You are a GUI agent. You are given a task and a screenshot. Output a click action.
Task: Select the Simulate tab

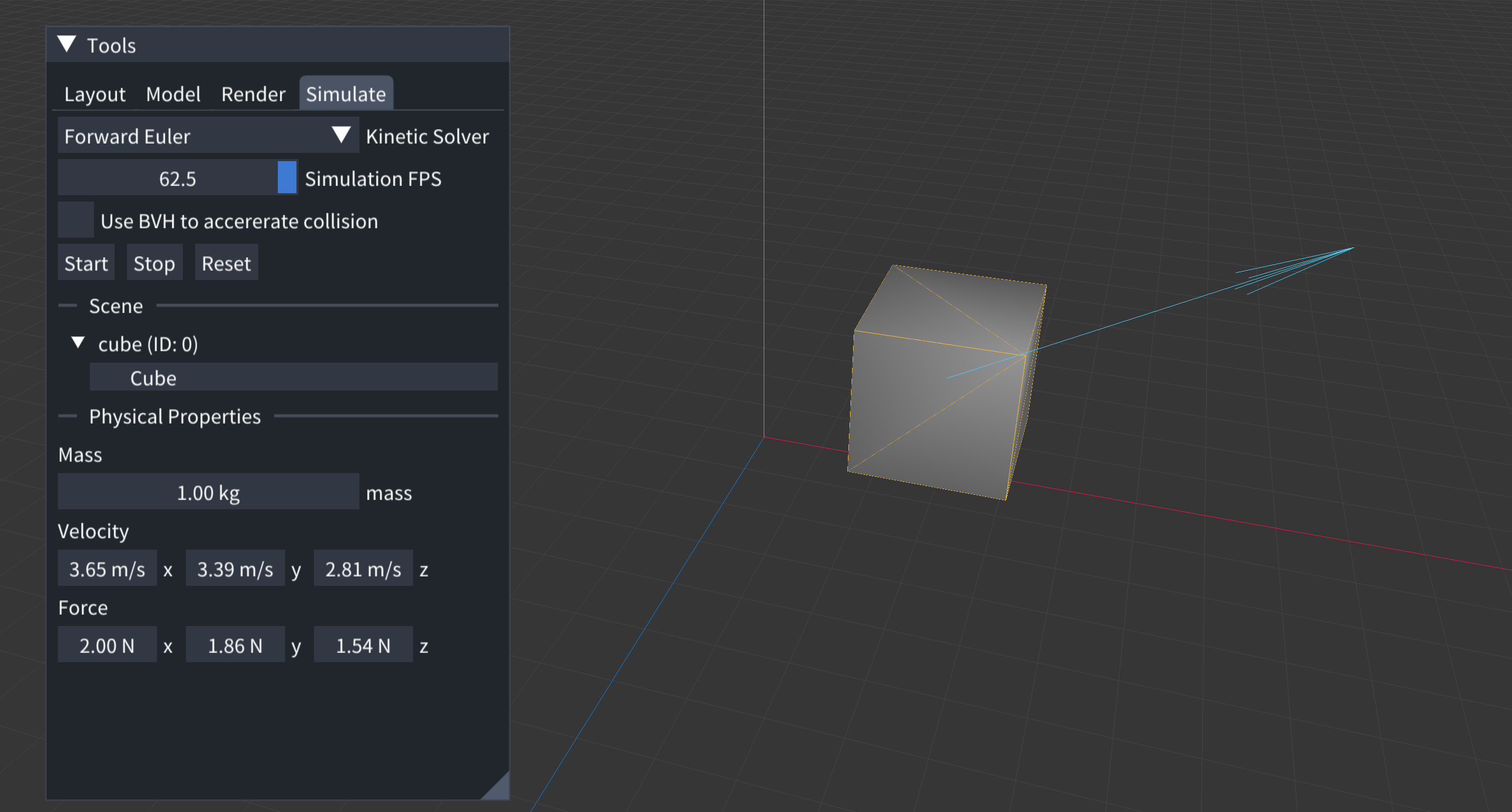[x=345, y=94]
